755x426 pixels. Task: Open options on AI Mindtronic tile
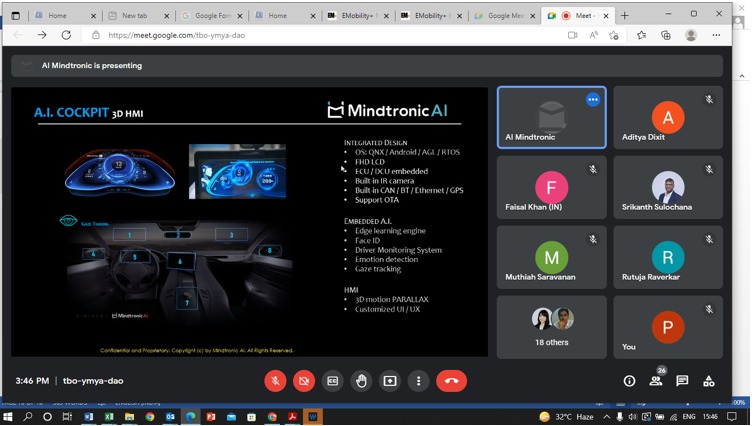point(593,100)
